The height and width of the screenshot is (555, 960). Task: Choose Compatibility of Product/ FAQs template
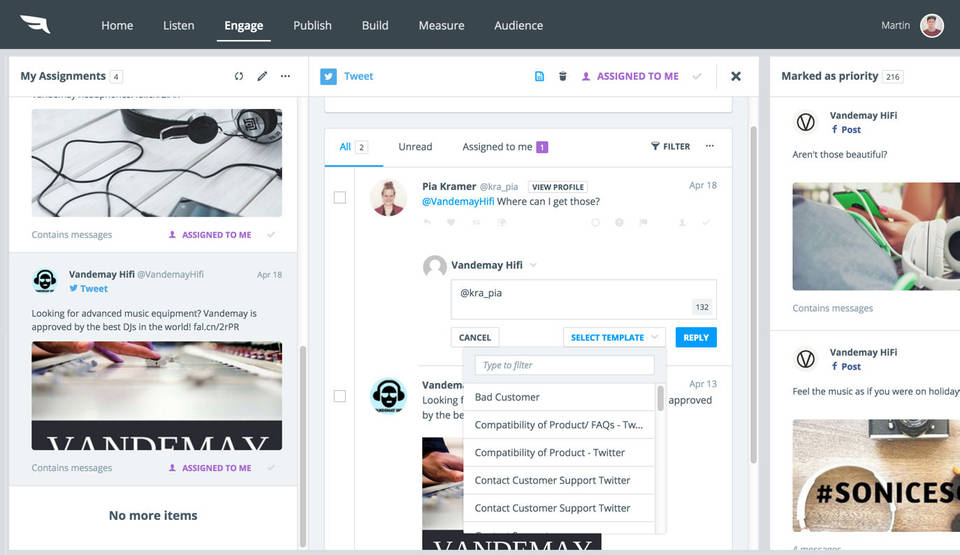click(560, 425)
